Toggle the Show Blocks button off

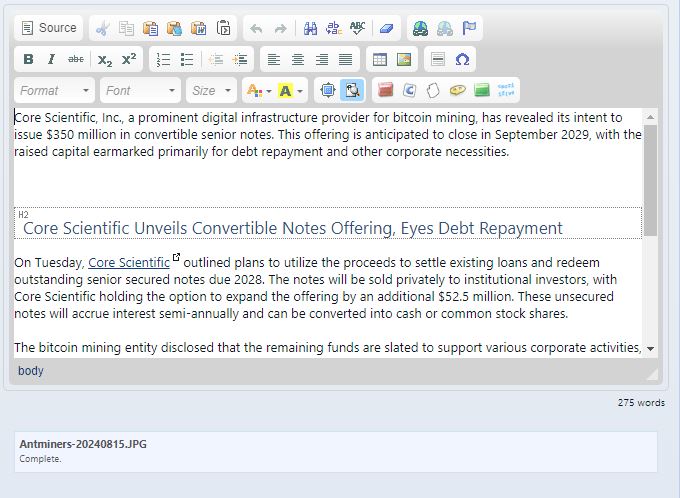tap(352, 90)
